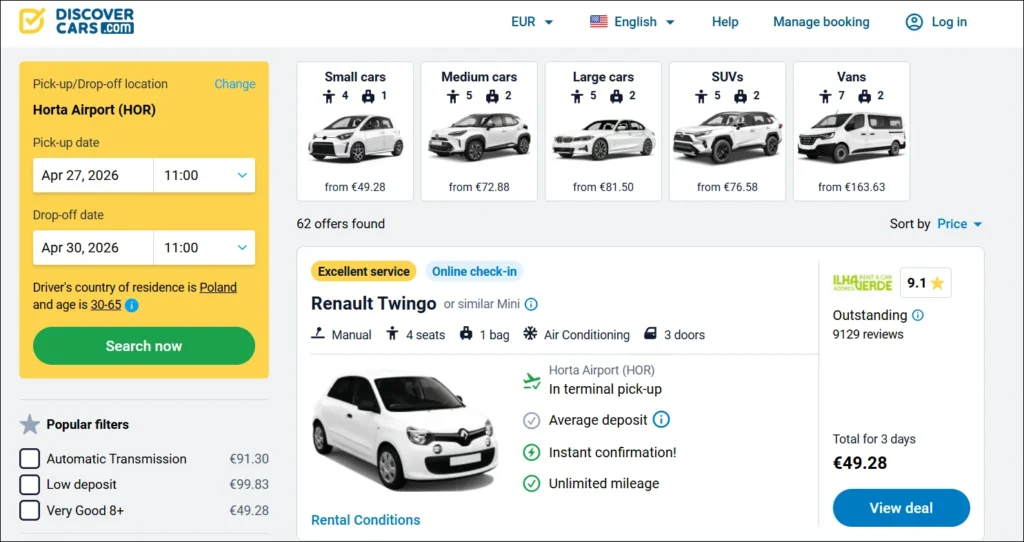
Task: Click the grey checkmark Average deposit icon
Action: pos(532,420)
